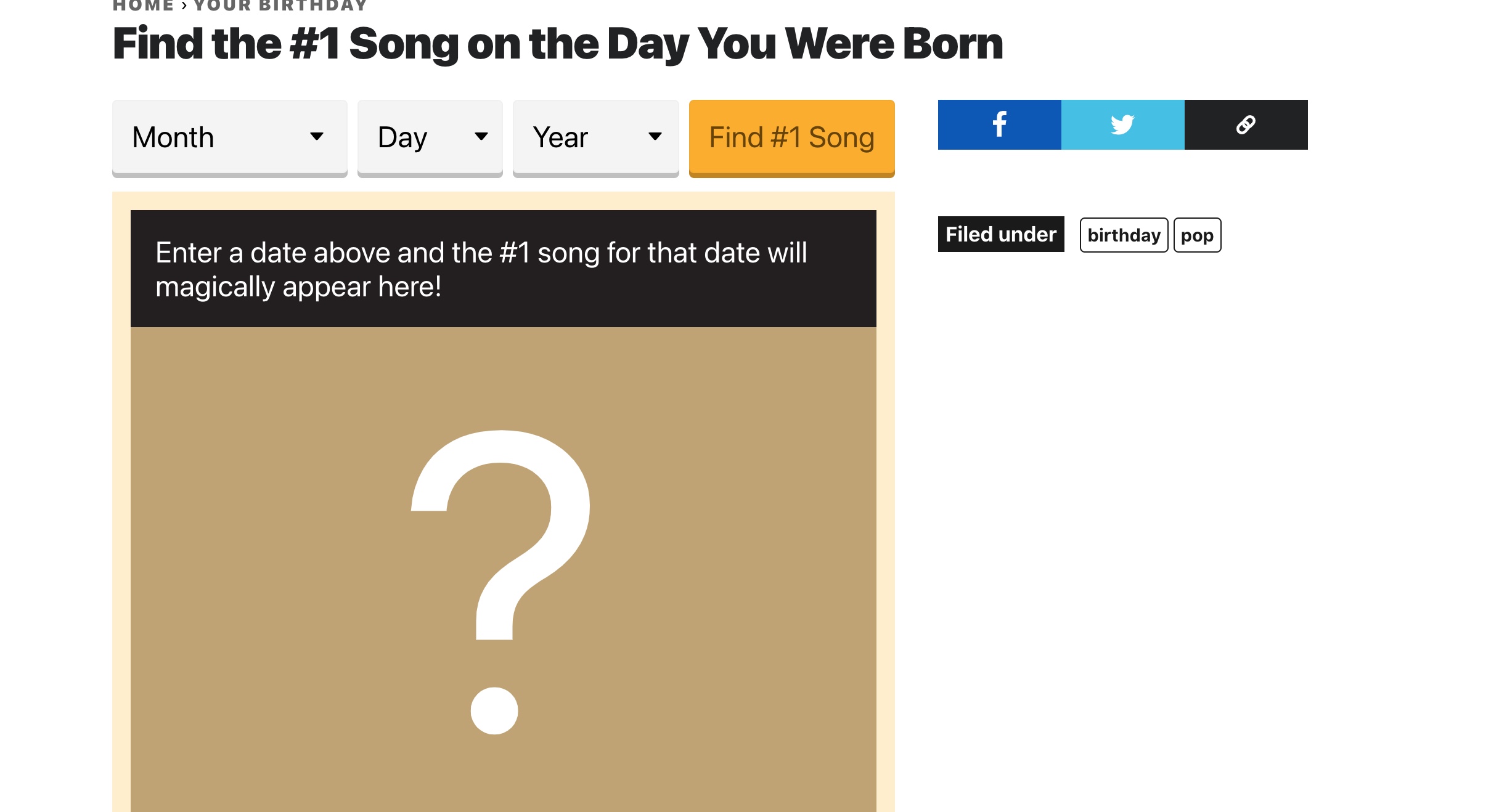Viewport: 1499px width, 812px height.
Task: Click the 'Enter a date above' message banner
Action: 503,269
